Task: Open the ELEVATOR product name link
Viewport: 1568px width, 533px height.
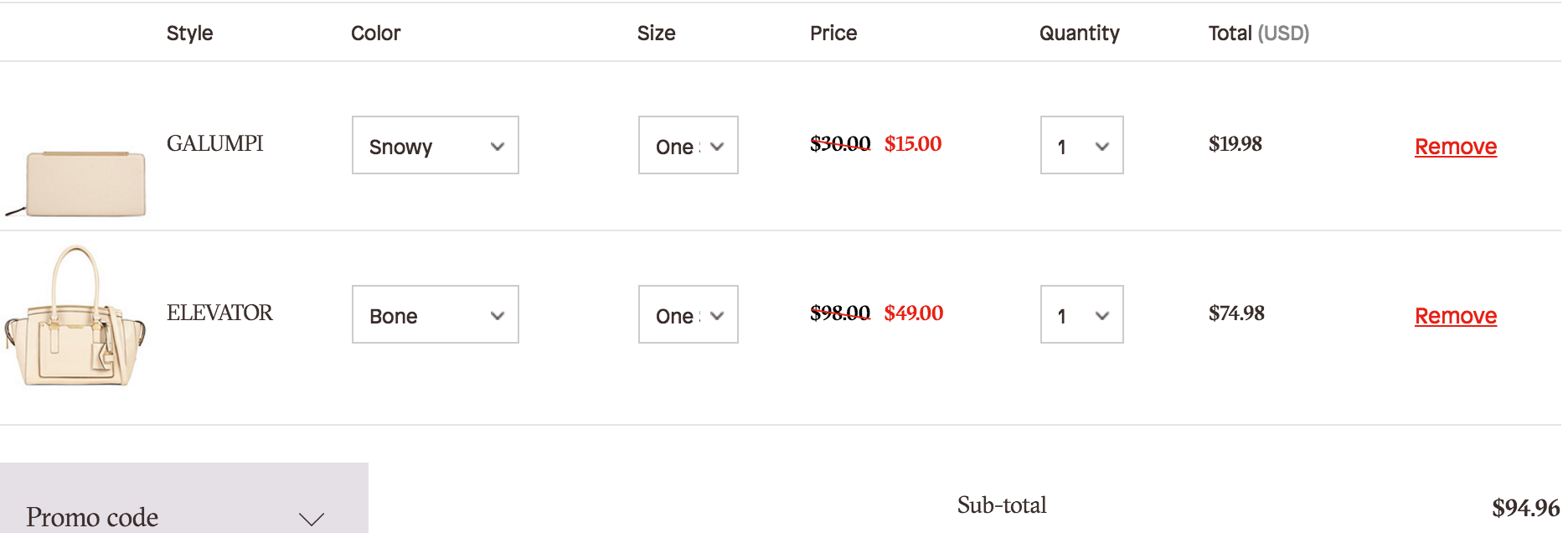Action: click(219, 313)
